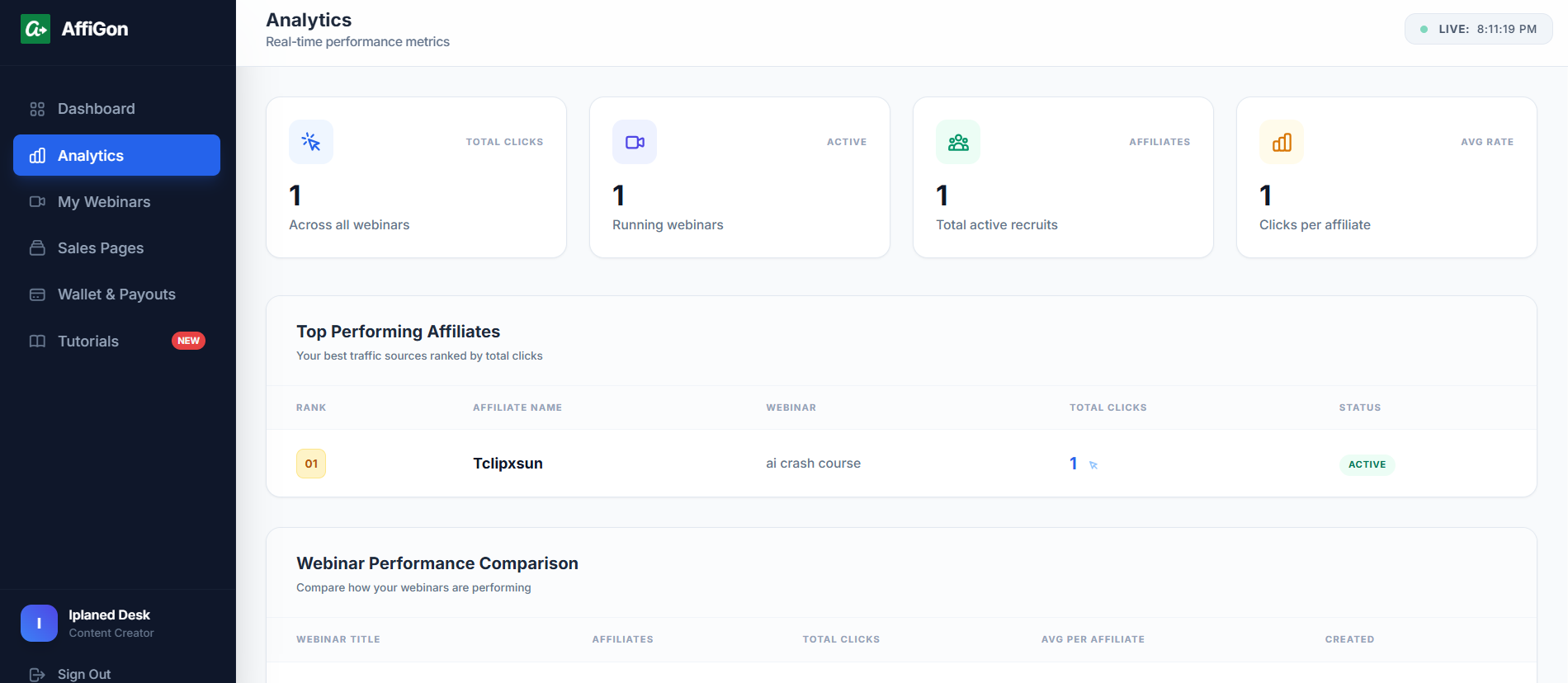Open Sales Pages from the sidebar
The image size is (1568, 683).
116,248
